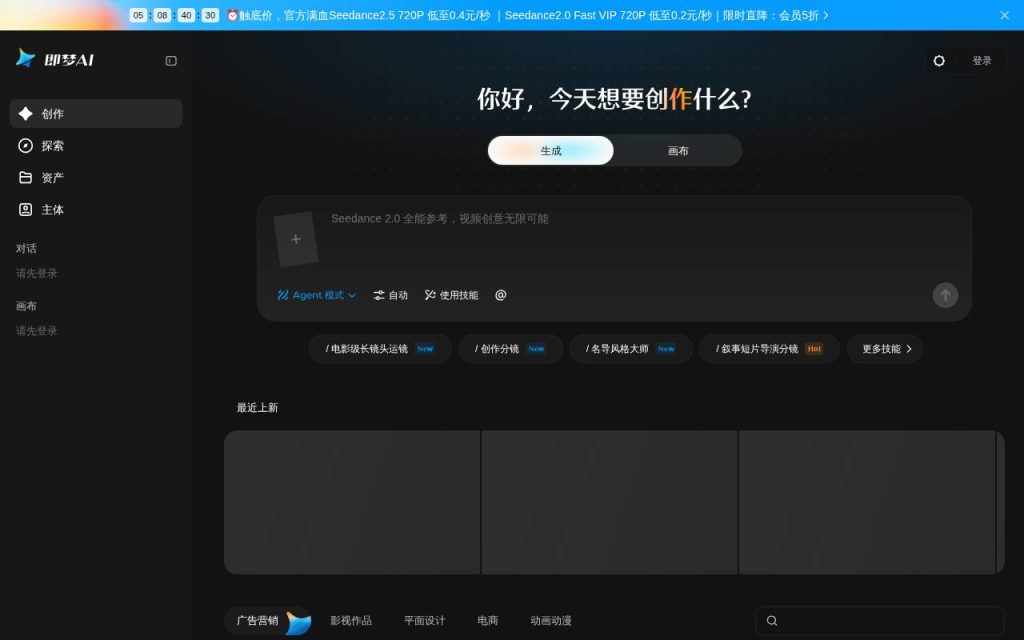1024x640 pixels.
Task: Click the 登录 button
Action: pyautogui.click(x=982, y=61)
